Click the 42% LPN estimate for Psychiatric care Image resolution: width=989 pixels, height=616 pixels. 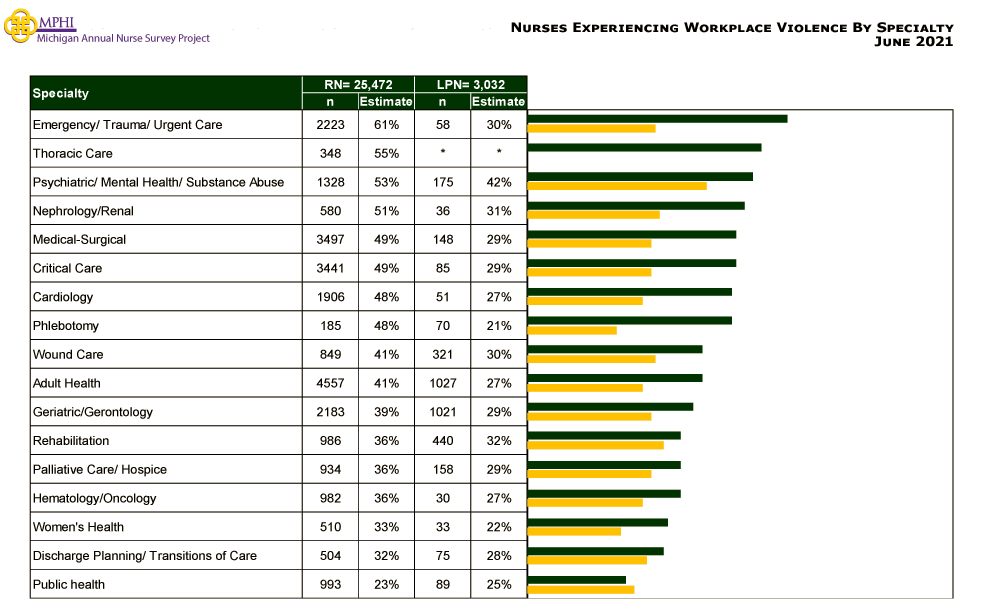[498, 182]
